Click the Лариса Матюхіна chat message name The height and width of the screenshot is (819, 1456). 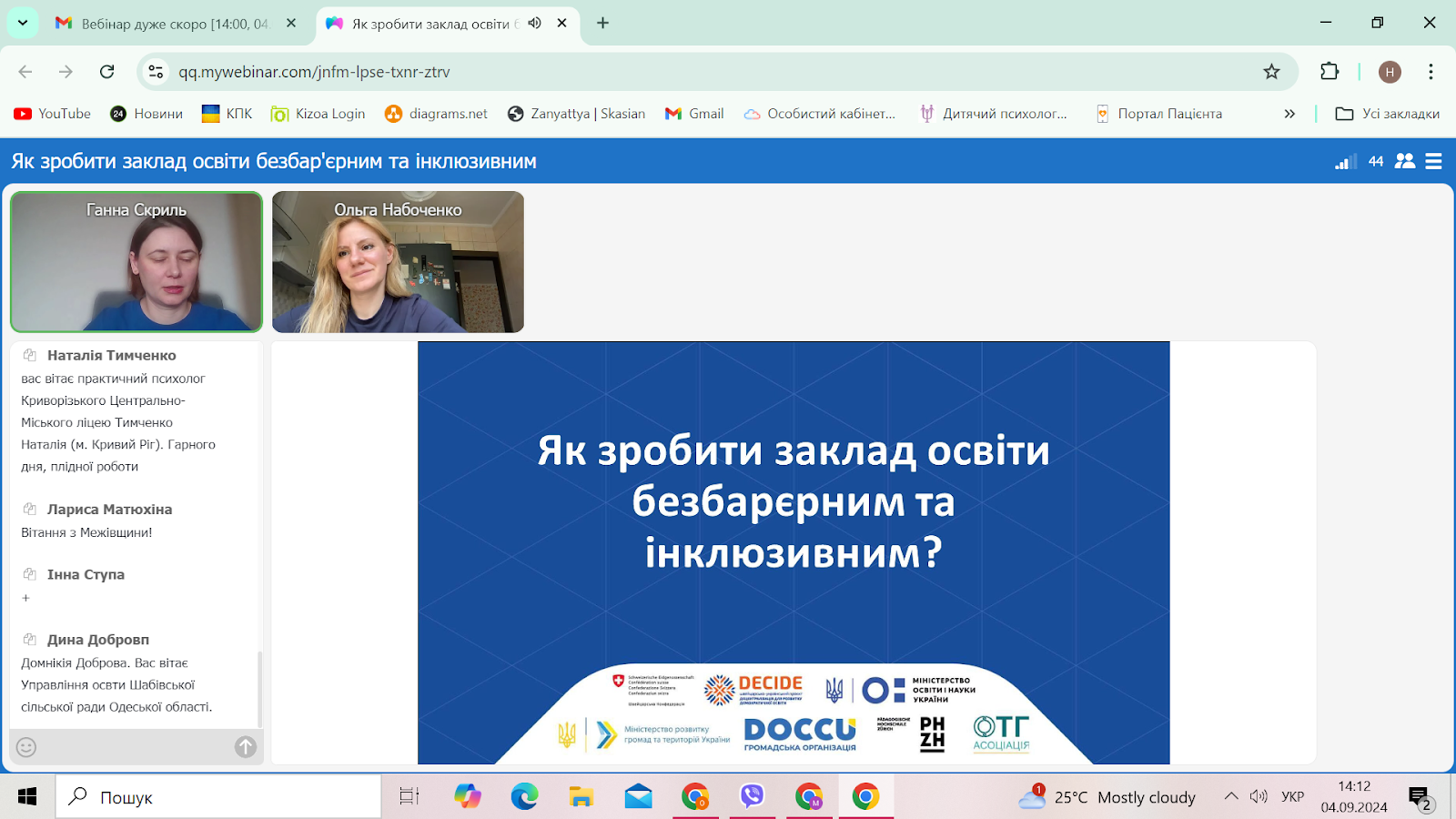coord(109,510)
